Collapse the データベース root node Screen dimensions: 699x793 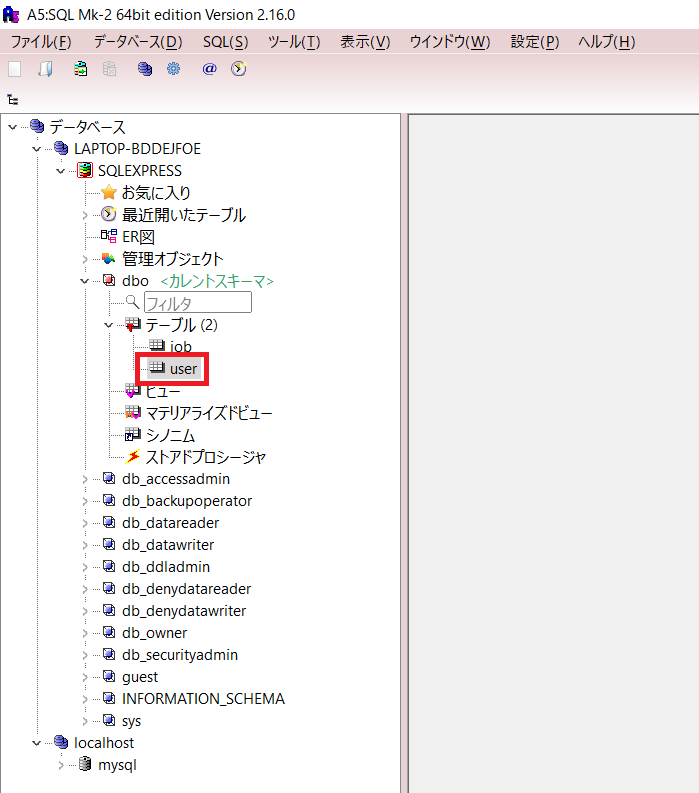pos(13,127)
